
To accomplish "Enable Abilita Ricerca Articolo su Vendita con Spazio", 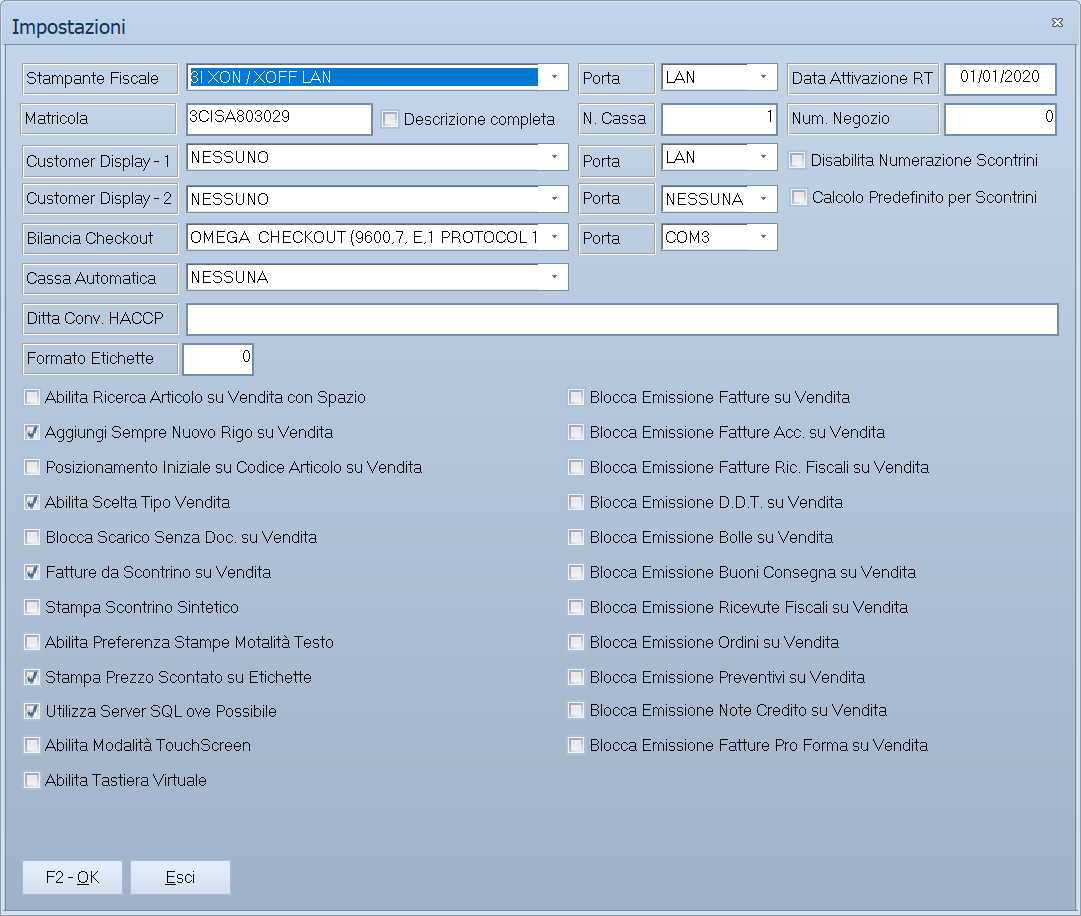I will pyautogui.click(x=32, y=397).
